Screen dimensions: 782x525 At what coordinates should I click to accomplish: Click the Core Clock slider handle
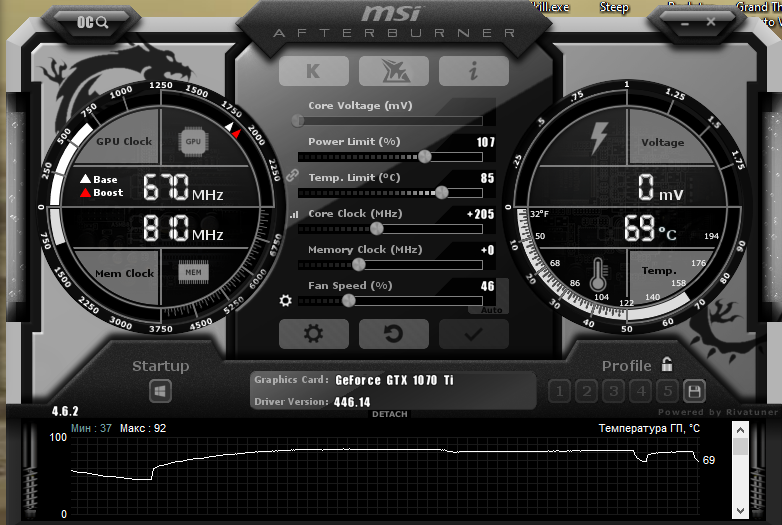click(377, 229)
